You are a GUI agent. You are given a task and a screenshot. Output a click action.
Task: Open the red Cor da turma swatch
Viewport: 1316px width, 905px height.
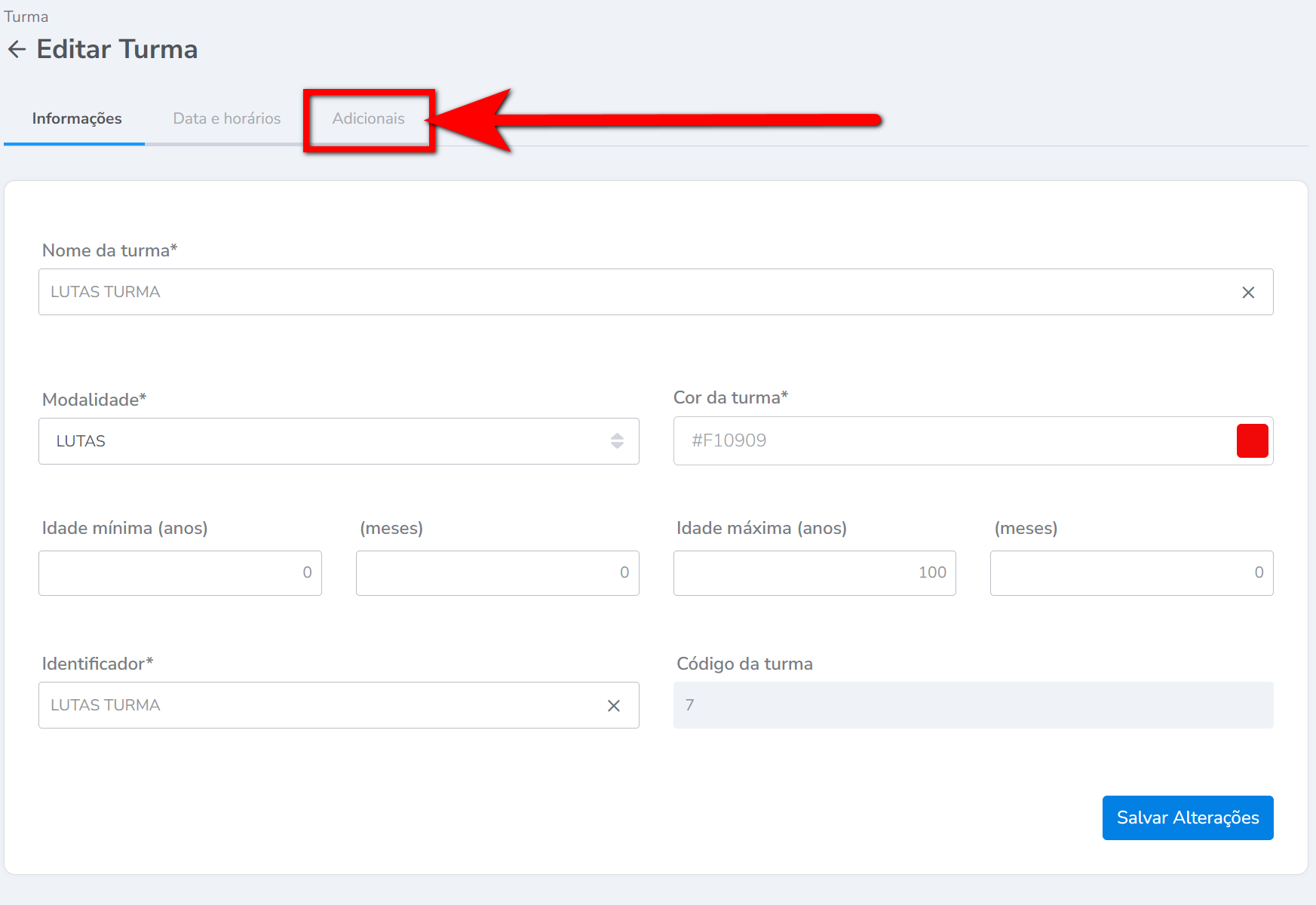tap(1252, 441)
